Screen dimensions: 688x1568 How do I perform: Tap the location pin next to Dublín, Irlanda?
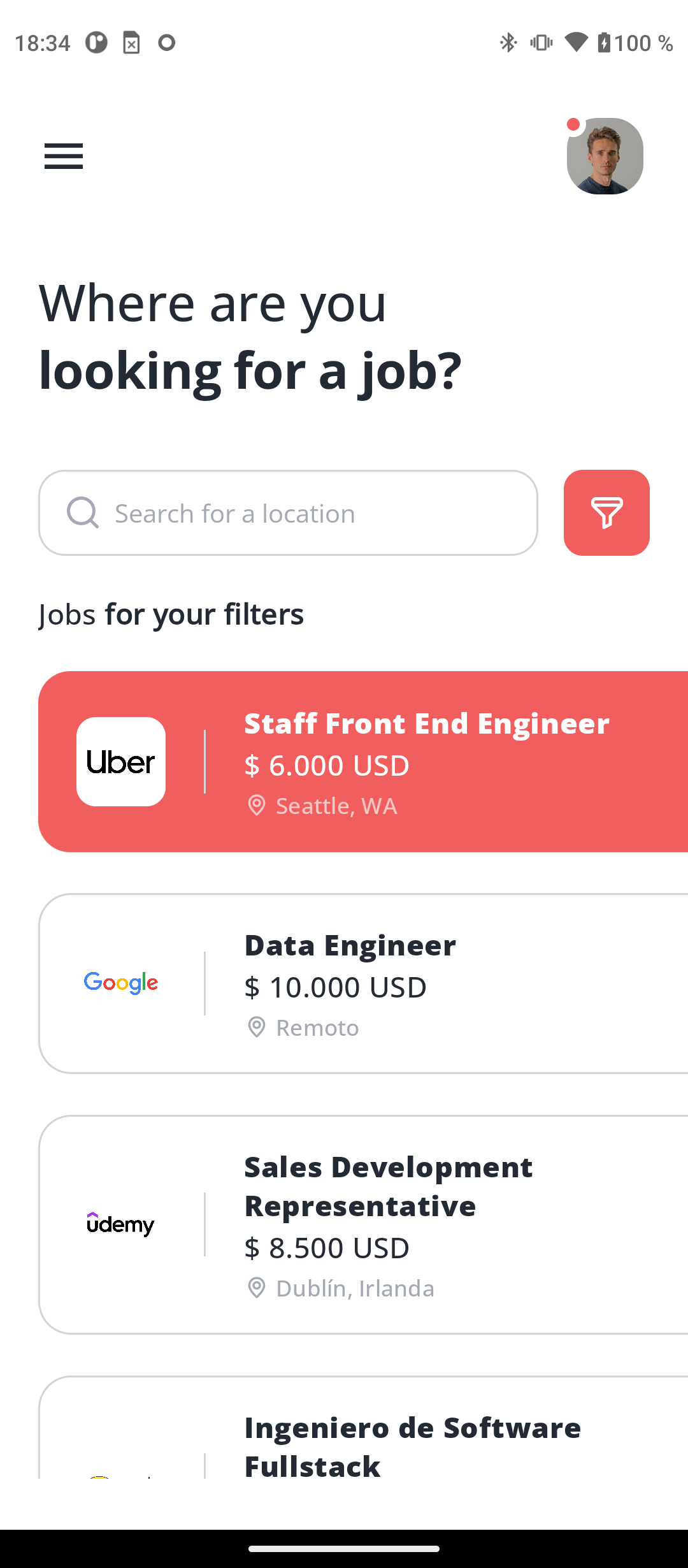tap(256, 1288)
